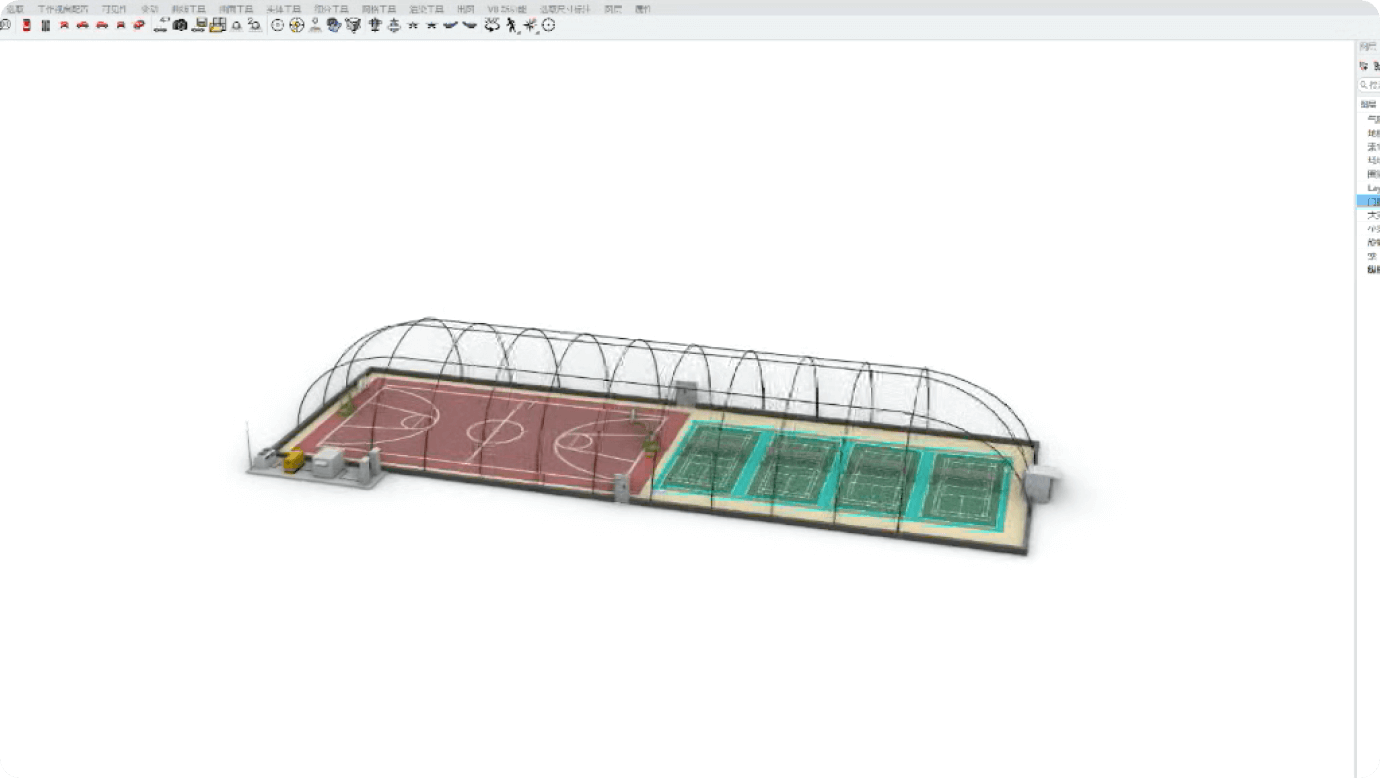The image size is (1380, 778).
Task: Switch to the 细分工具 tab
Action: [331, 9]
